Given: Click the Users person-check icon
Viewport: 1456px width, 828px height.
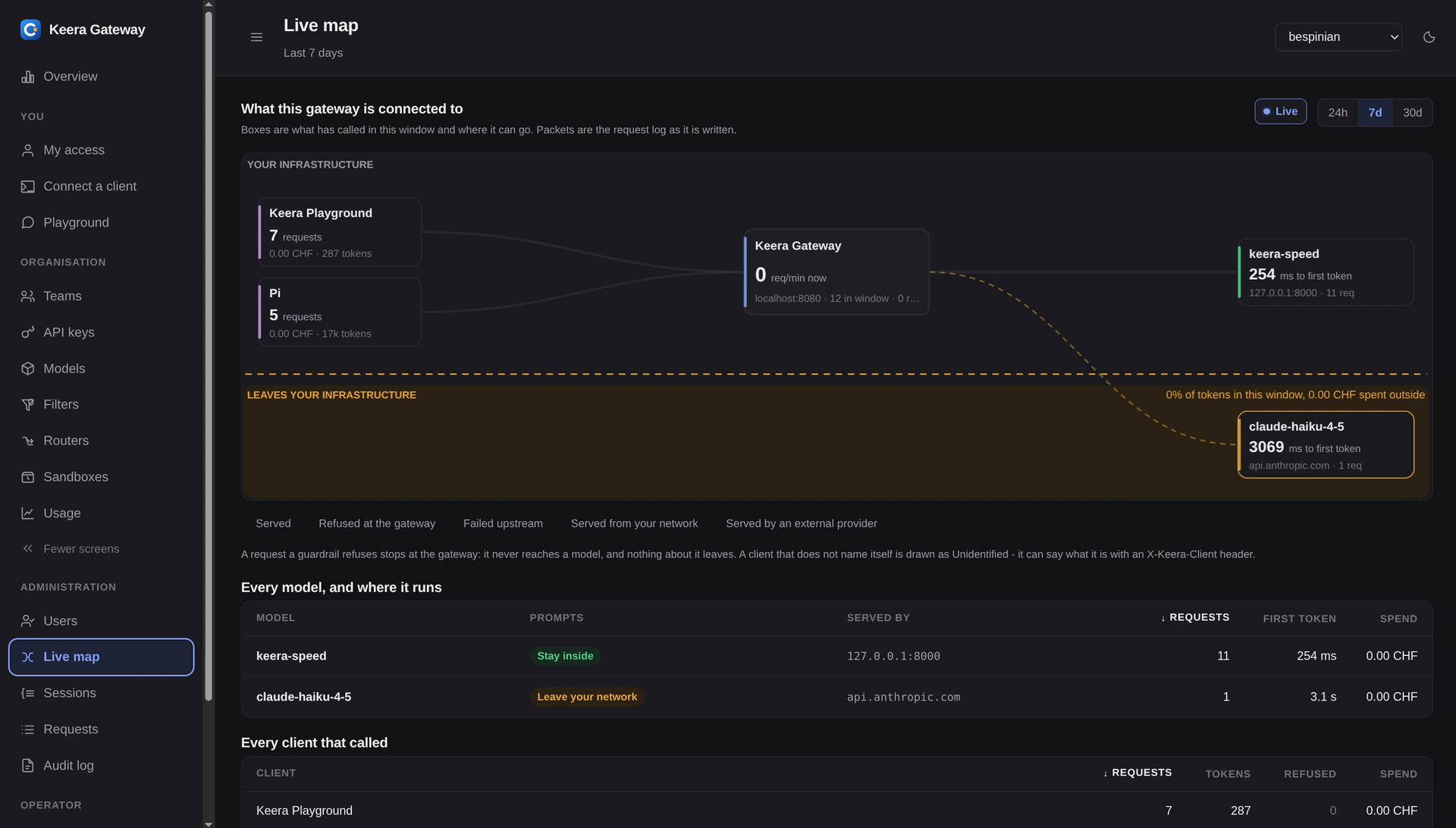Looking at the screenshot, I should [28, 621].
